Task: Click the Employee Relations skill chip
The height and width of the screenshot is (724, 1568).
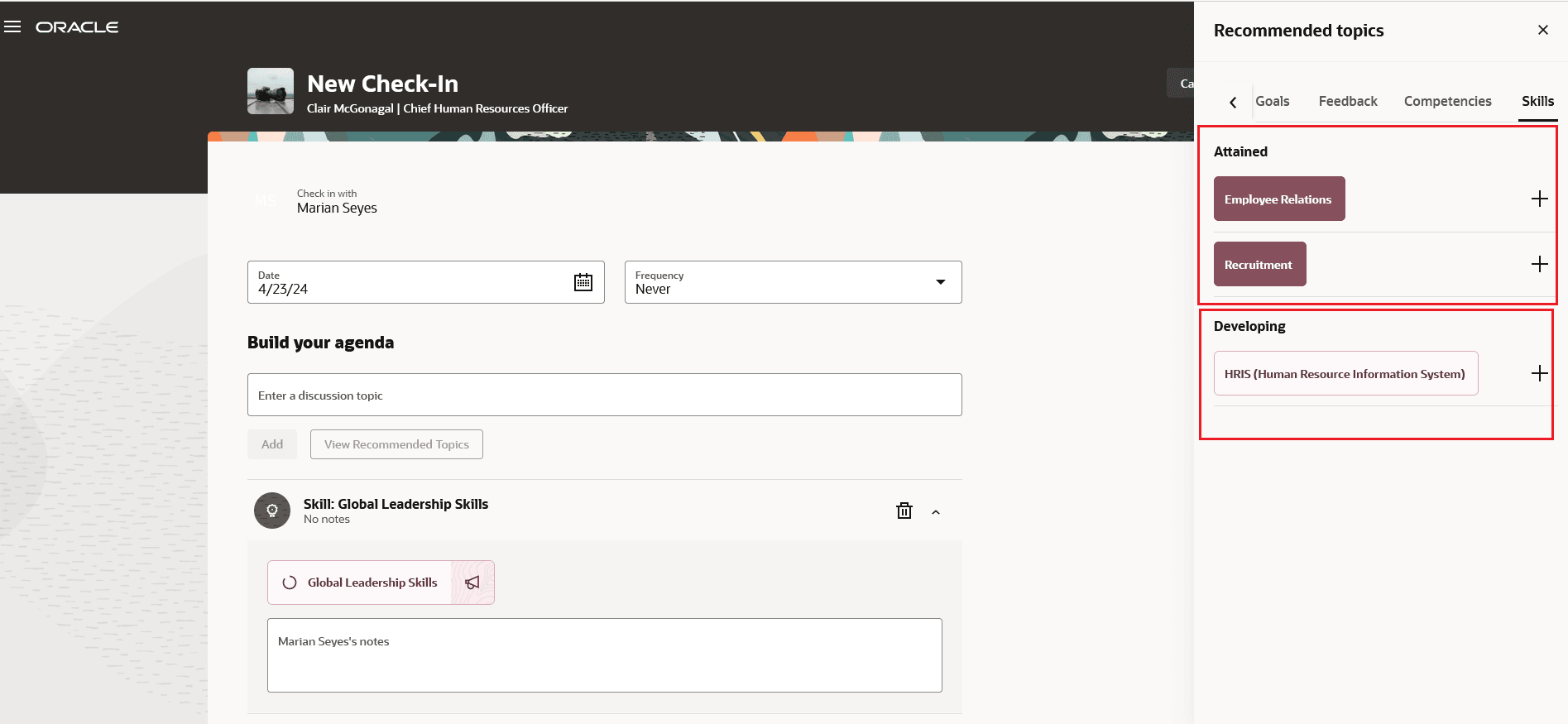Action: (1279, 199)
